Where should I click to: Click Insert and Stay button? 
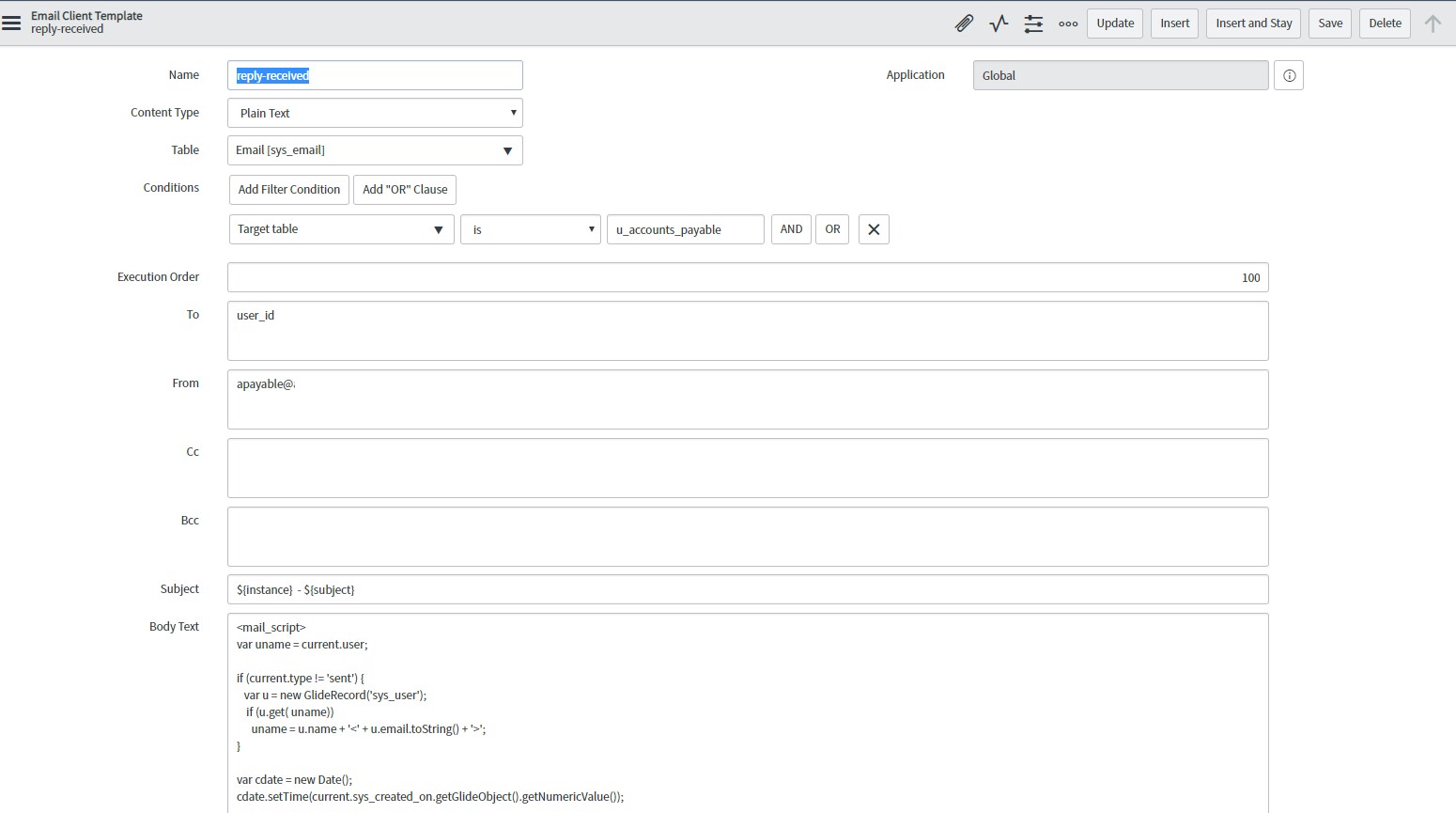pos(1254,23)
